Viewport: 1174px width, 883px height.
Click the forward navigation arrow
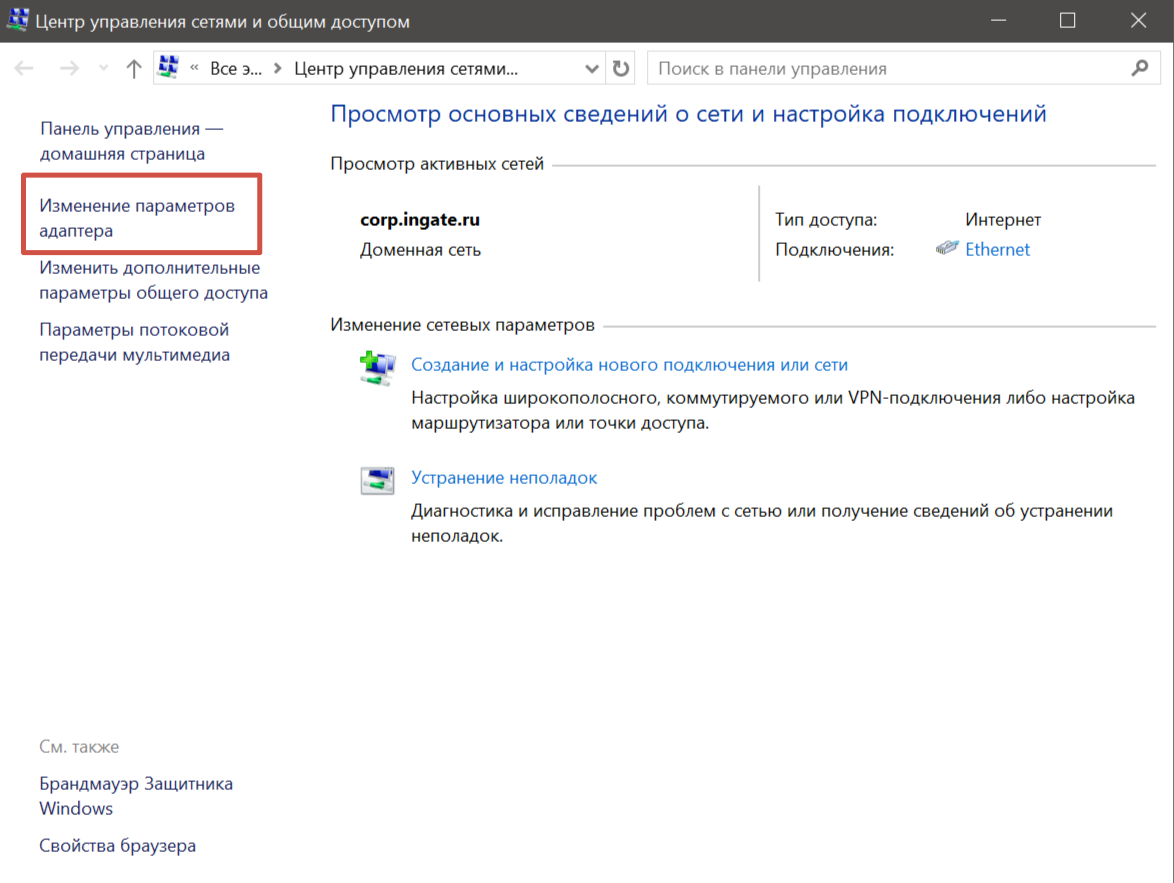[x=69, y=69]
